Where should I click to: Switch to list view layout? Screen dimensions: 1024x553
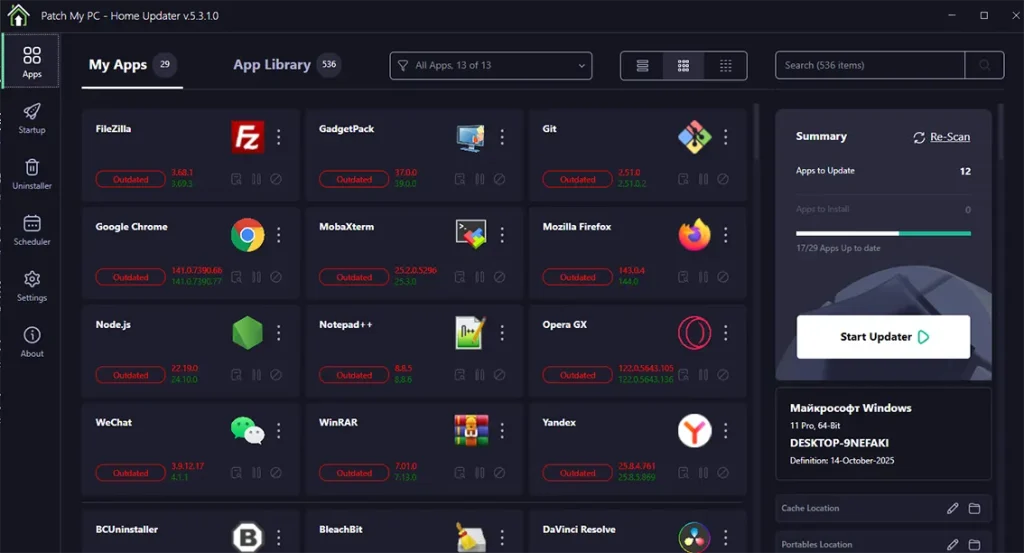(x=642, y=66)
